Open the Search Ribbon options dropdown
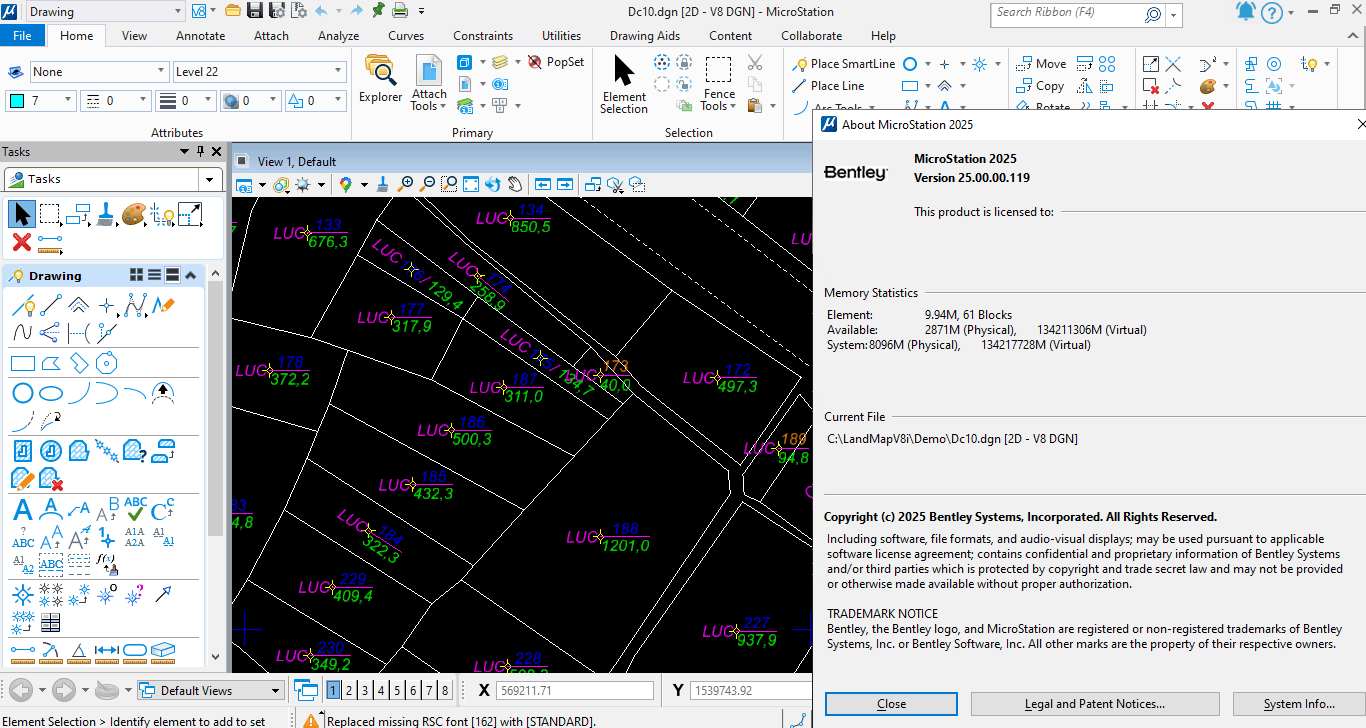Screen dimensions: 1366x728 (1174, 13)
